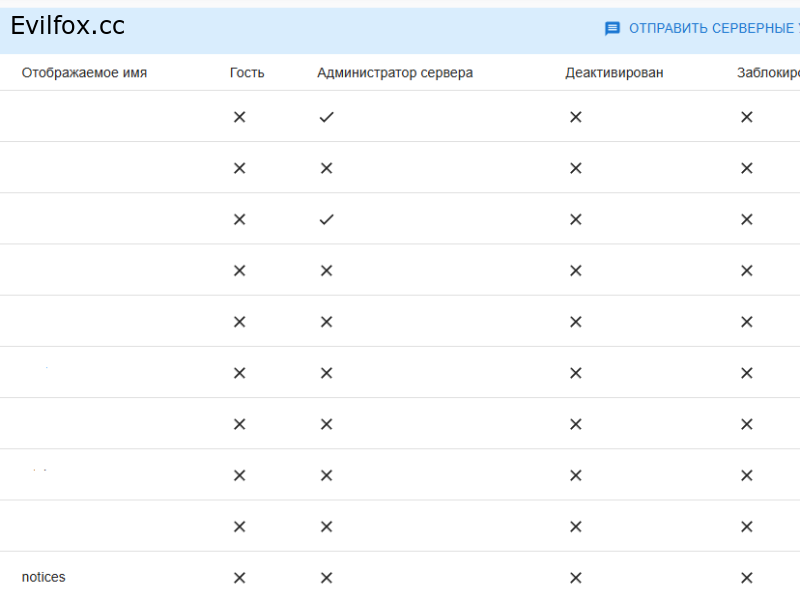
Task: Click the server admin cross in notices row
Action: (x=326, y=578)
